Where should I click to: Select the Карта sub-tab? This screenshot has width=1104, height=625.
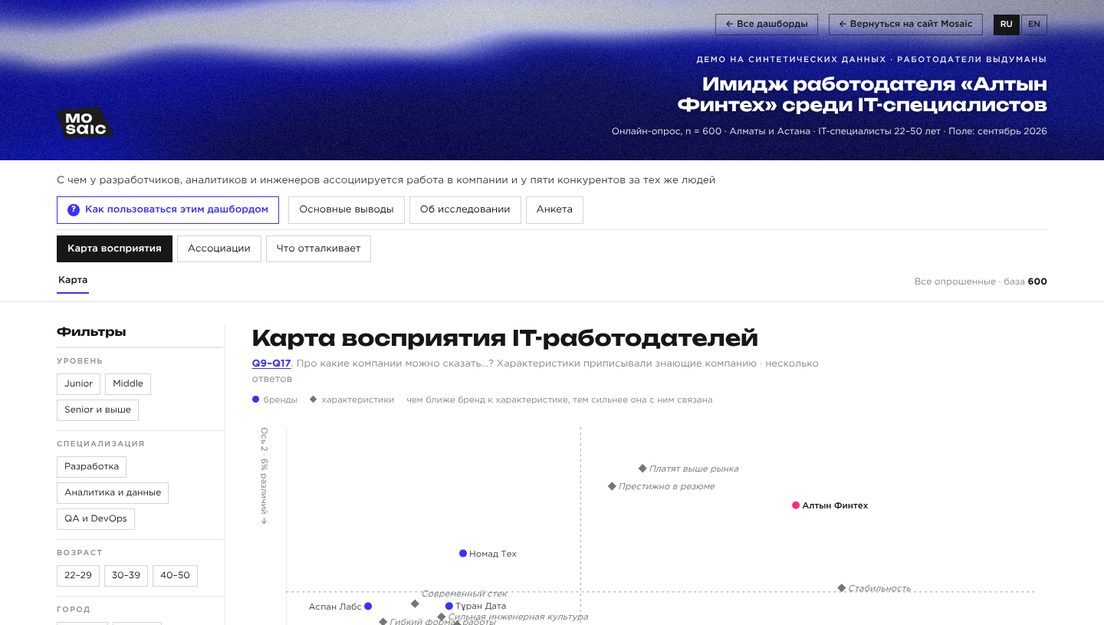click(x=73, y=280)
